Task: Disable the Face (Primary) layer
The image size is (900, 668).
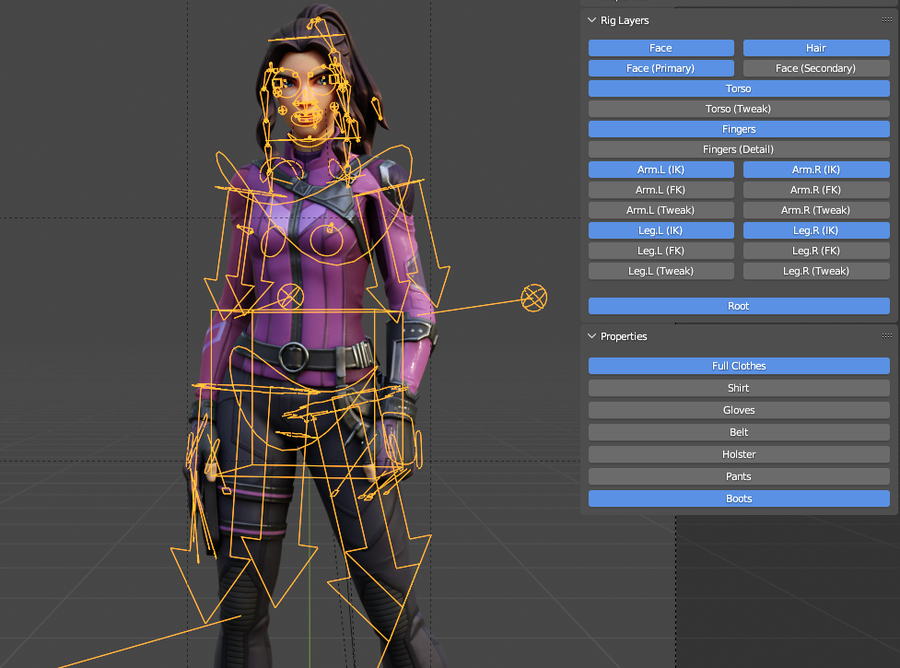Action: click(661, 68)
